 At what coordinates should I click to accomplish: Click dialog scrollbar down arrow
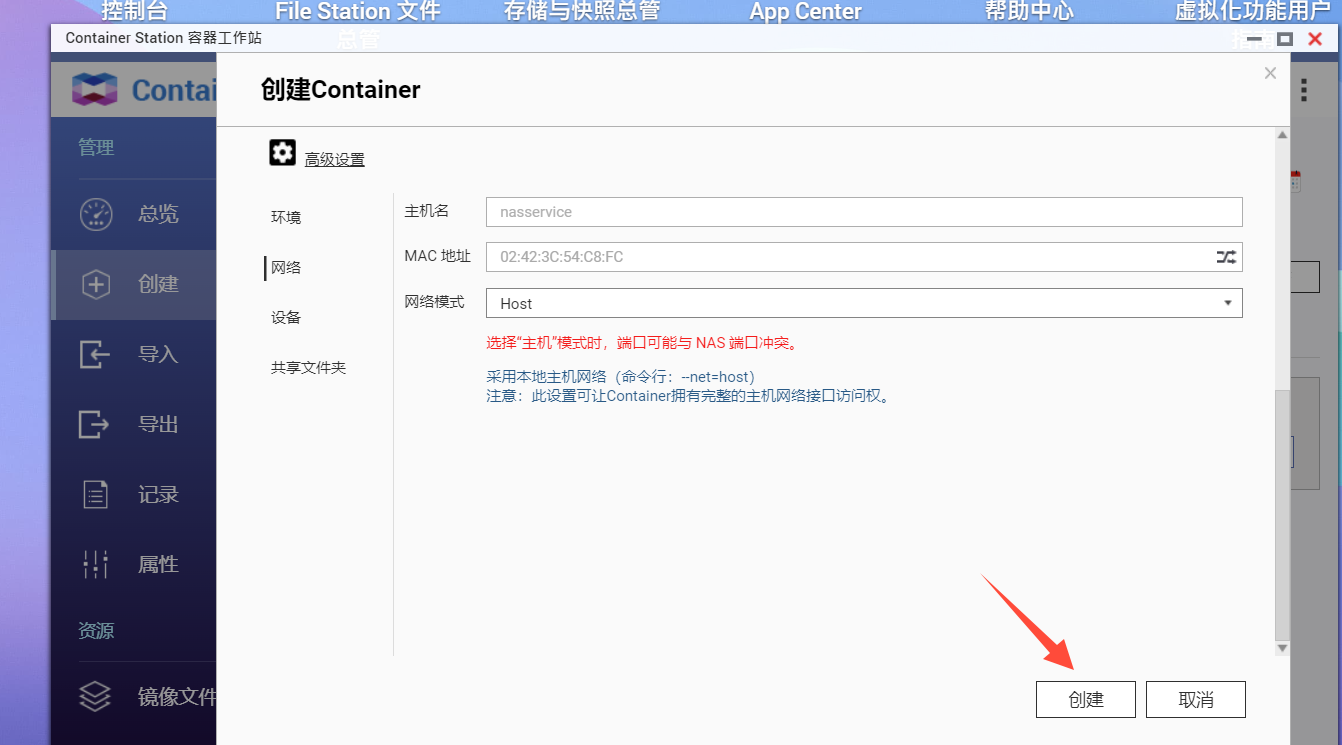pos(1283,649)
